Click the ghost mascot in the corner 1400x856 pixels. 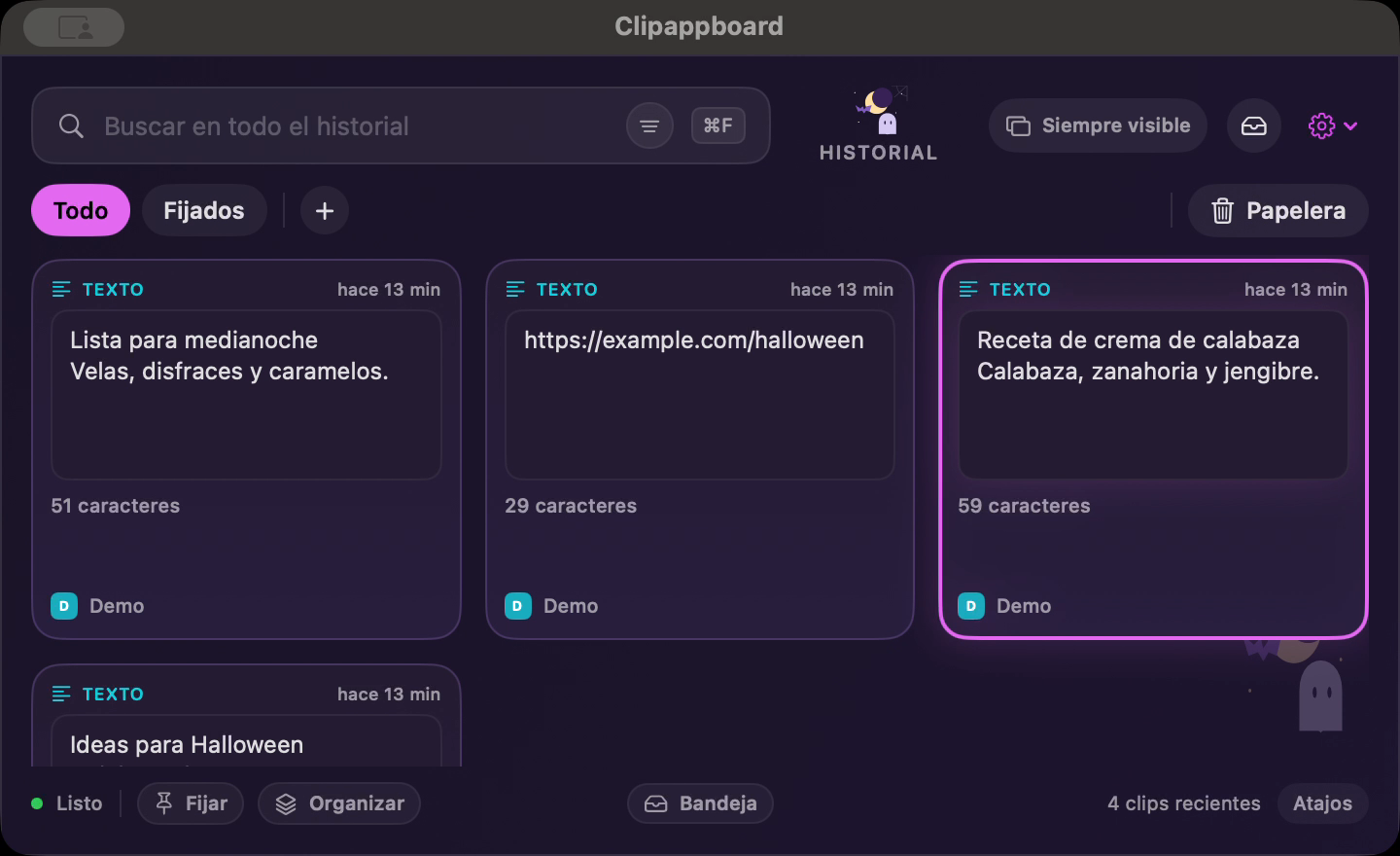(x=1320, y=695)
